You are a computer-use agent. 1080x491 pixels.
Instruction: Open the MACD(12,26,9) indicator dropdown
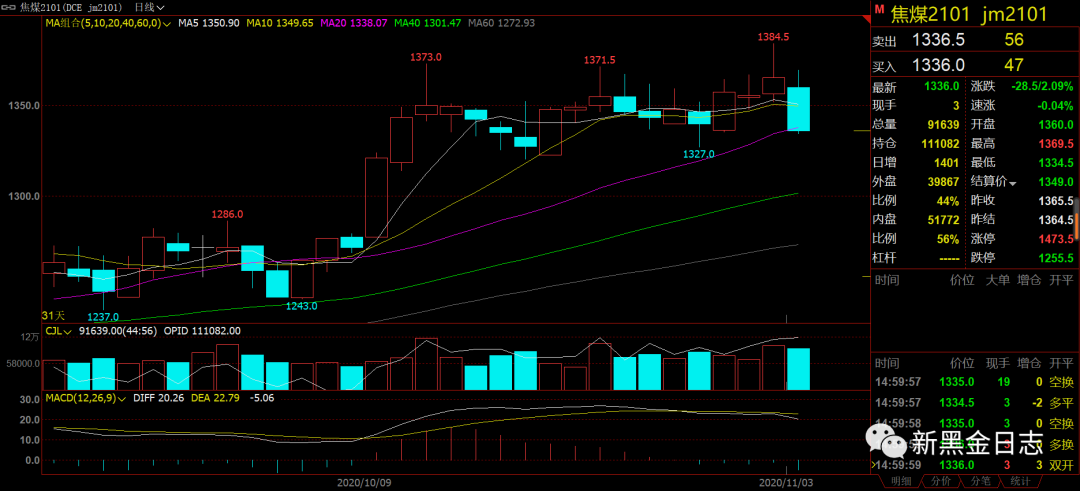[86, 397]
